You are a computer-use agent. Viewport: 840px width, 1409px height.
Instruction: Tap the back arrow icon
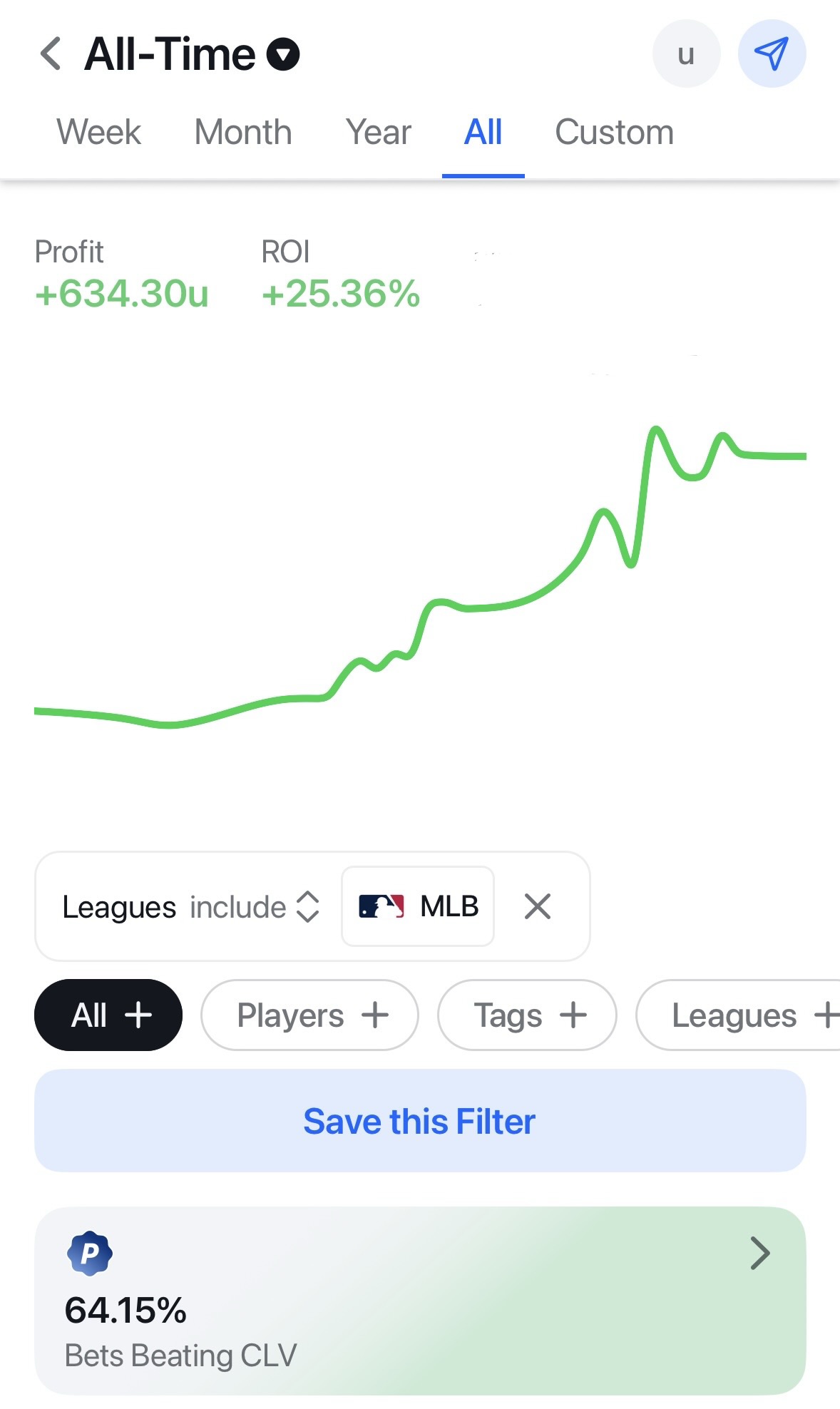(51, 54)
